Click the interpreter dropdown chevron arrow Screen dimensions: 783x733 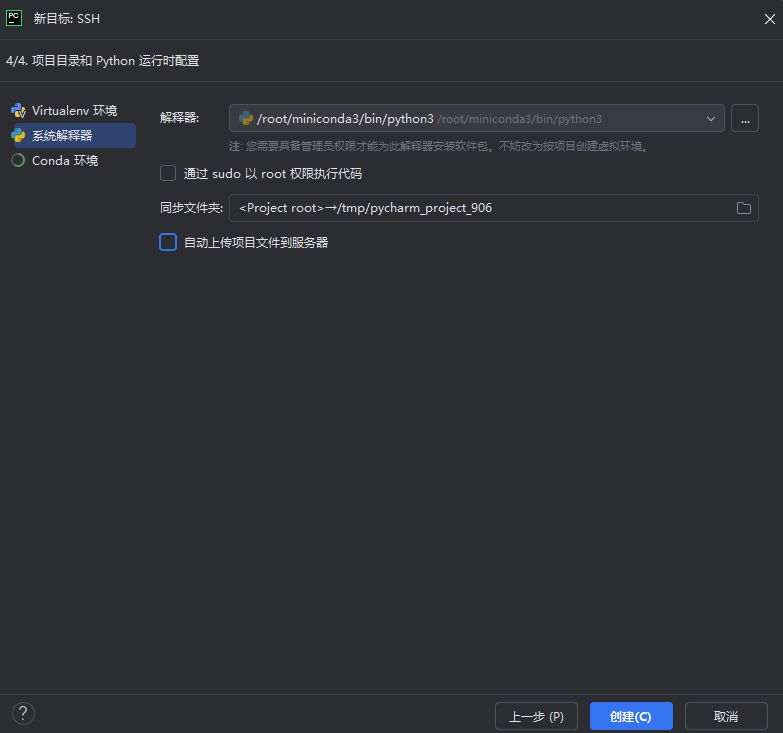tap(711, 119)
